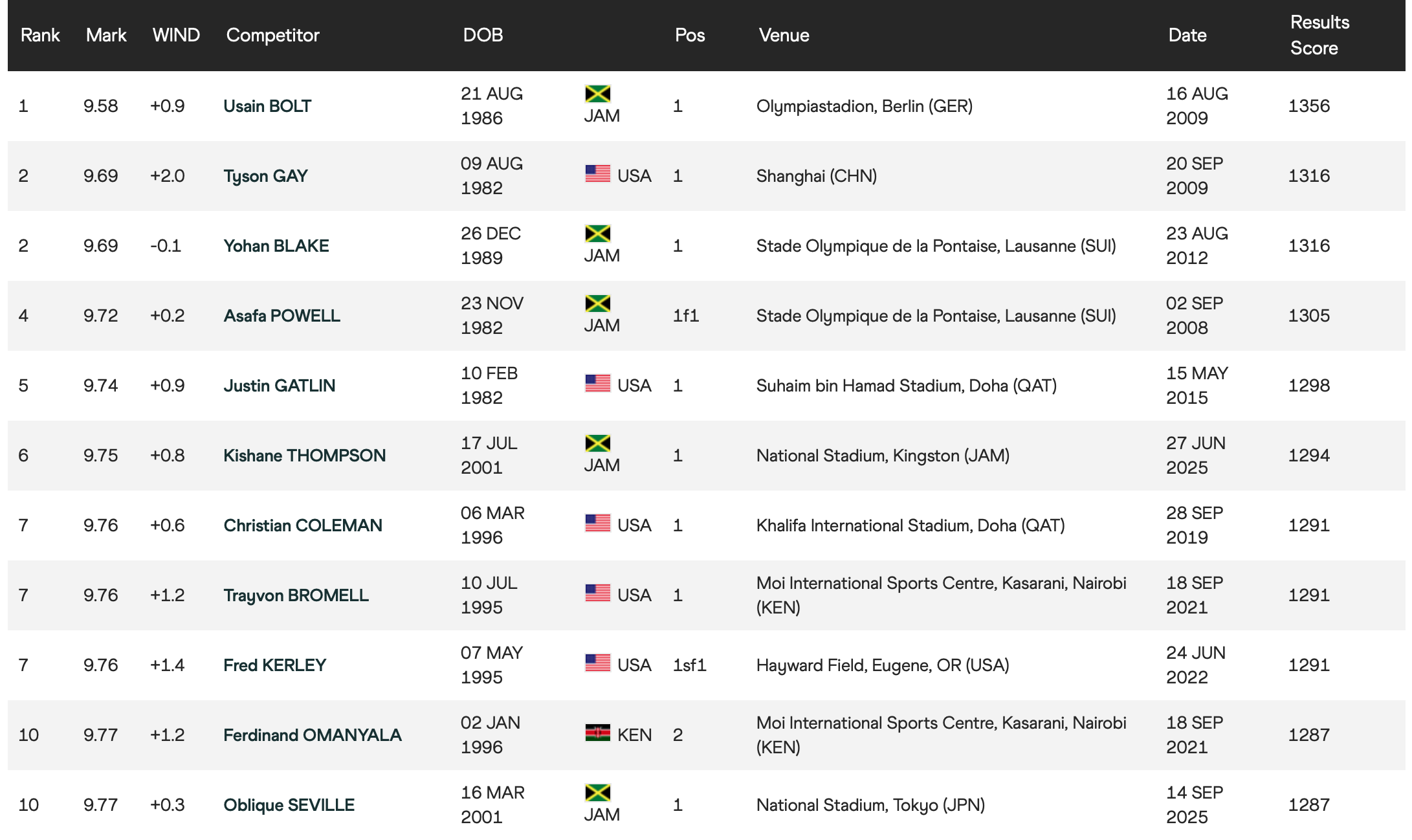Click the Jamaica flag in Kishane Thompson's row

(597, 443)
